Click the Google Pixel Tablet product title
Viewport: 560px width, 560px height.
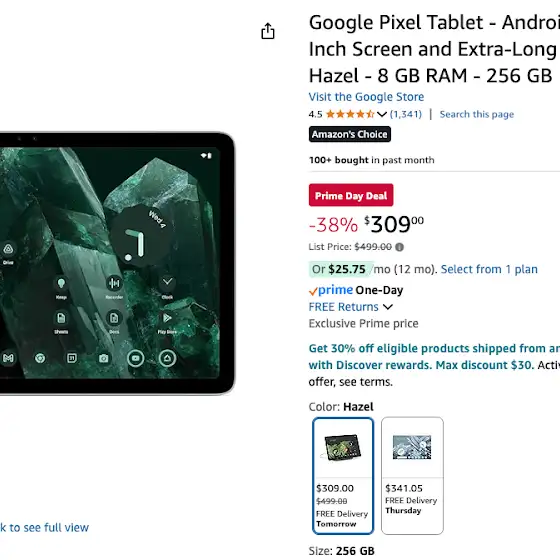(434, 49)
